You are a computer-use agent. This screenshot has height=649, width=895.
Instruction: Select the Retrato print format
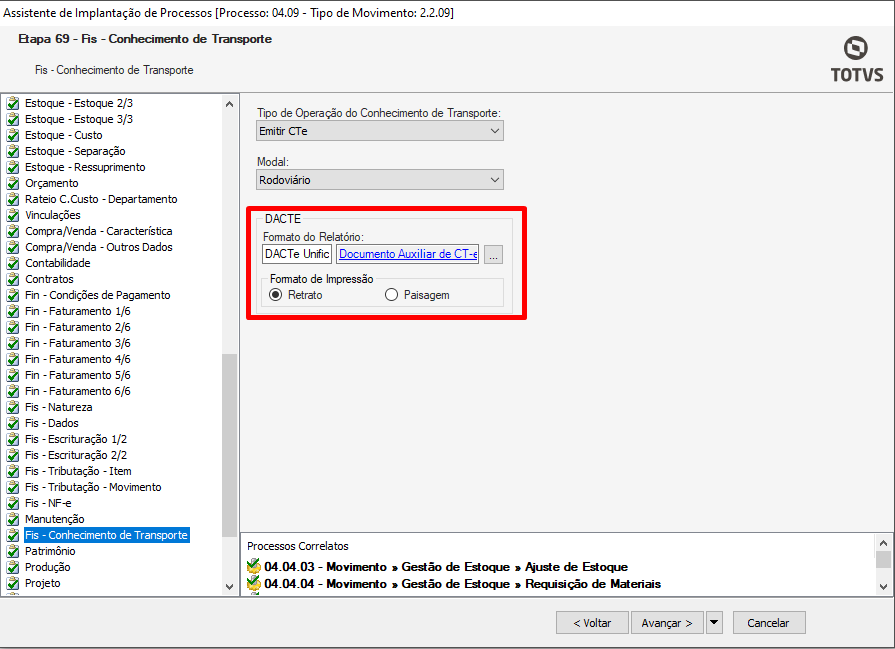[276, 295]
